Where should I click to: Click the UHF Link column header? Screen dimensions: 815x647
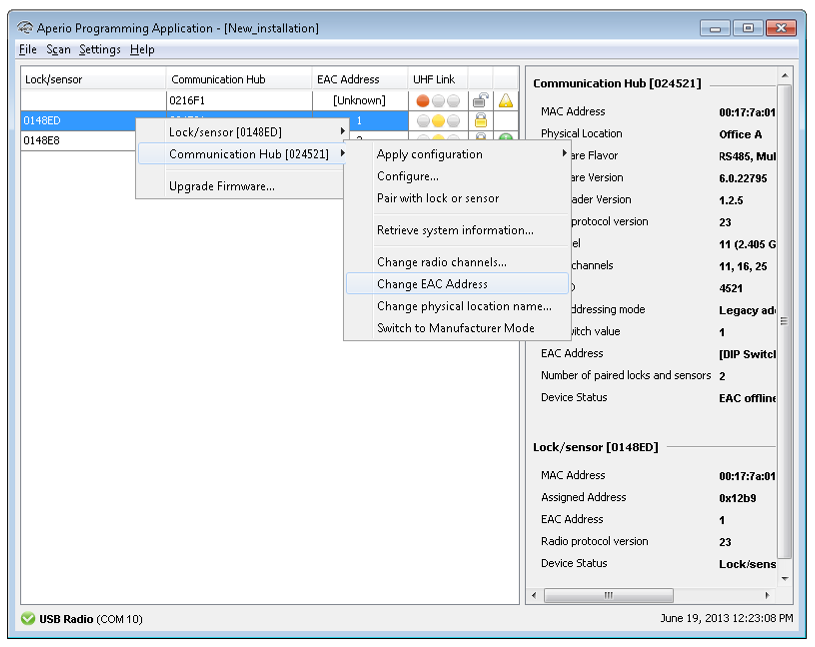[x=438, y=79]
